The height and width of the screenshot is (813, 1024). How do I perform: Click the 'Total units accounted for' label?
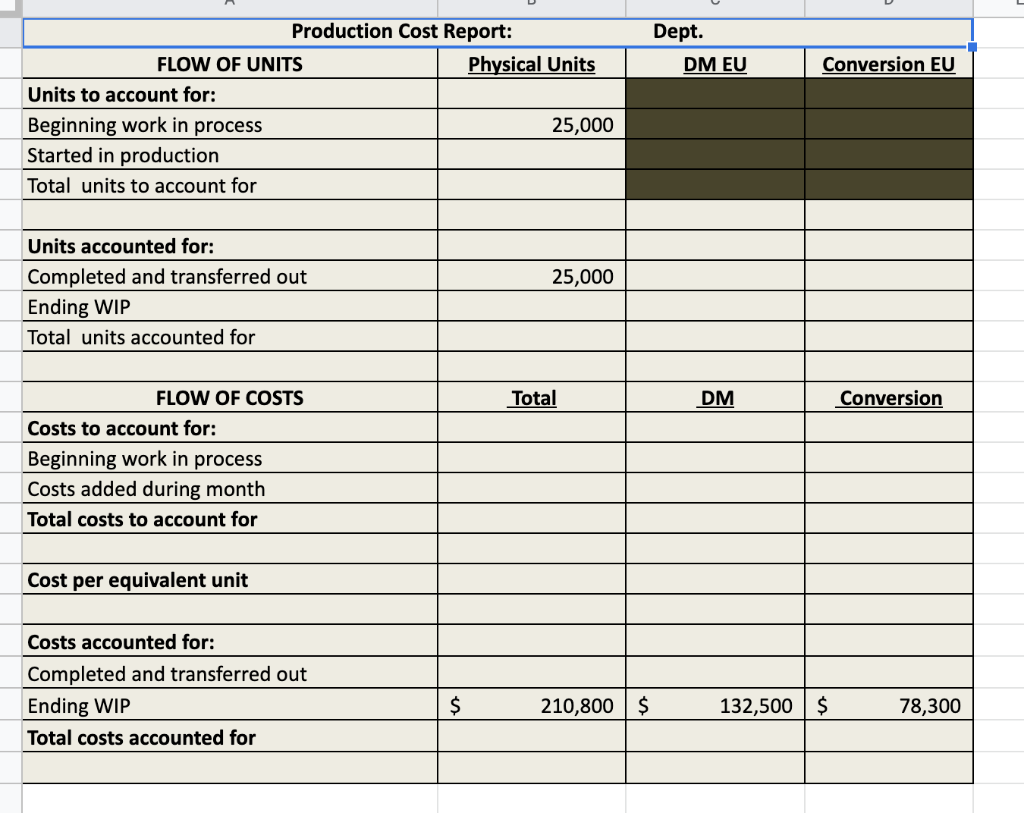coord(230,337)
